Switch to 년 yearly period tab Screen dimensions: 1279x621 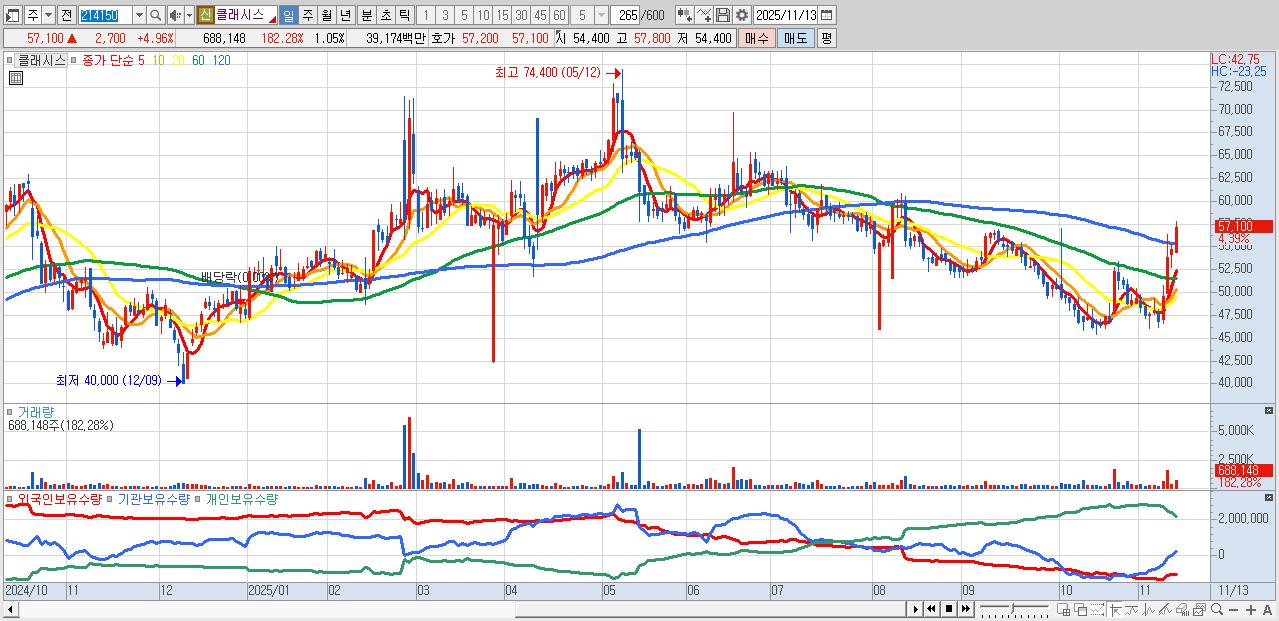click(345, 15)
